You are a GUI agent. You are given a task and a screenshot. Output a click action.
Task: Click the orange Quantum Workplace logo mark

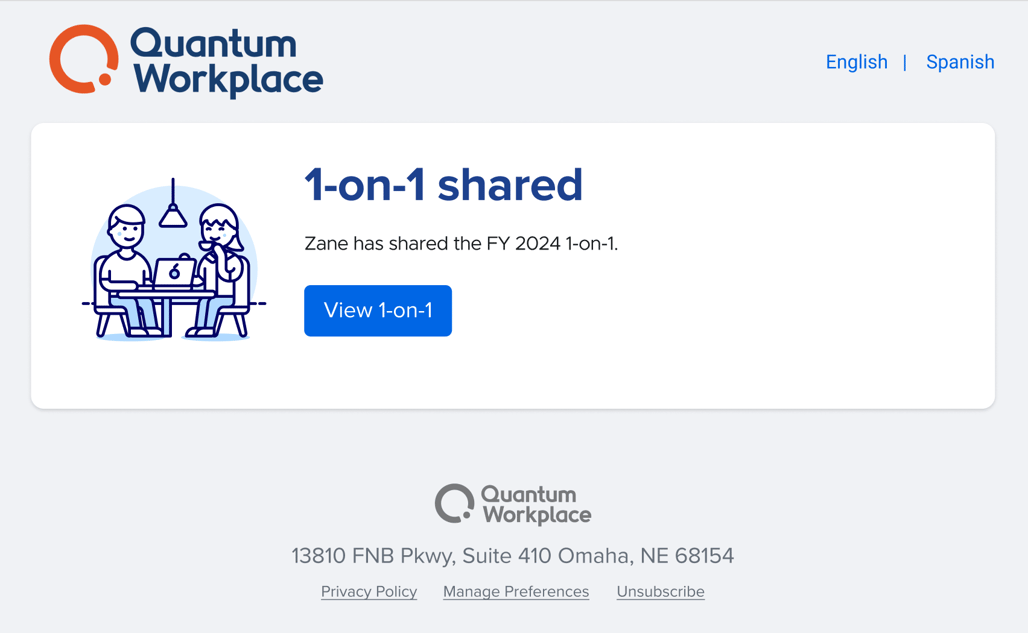(85, 61)
